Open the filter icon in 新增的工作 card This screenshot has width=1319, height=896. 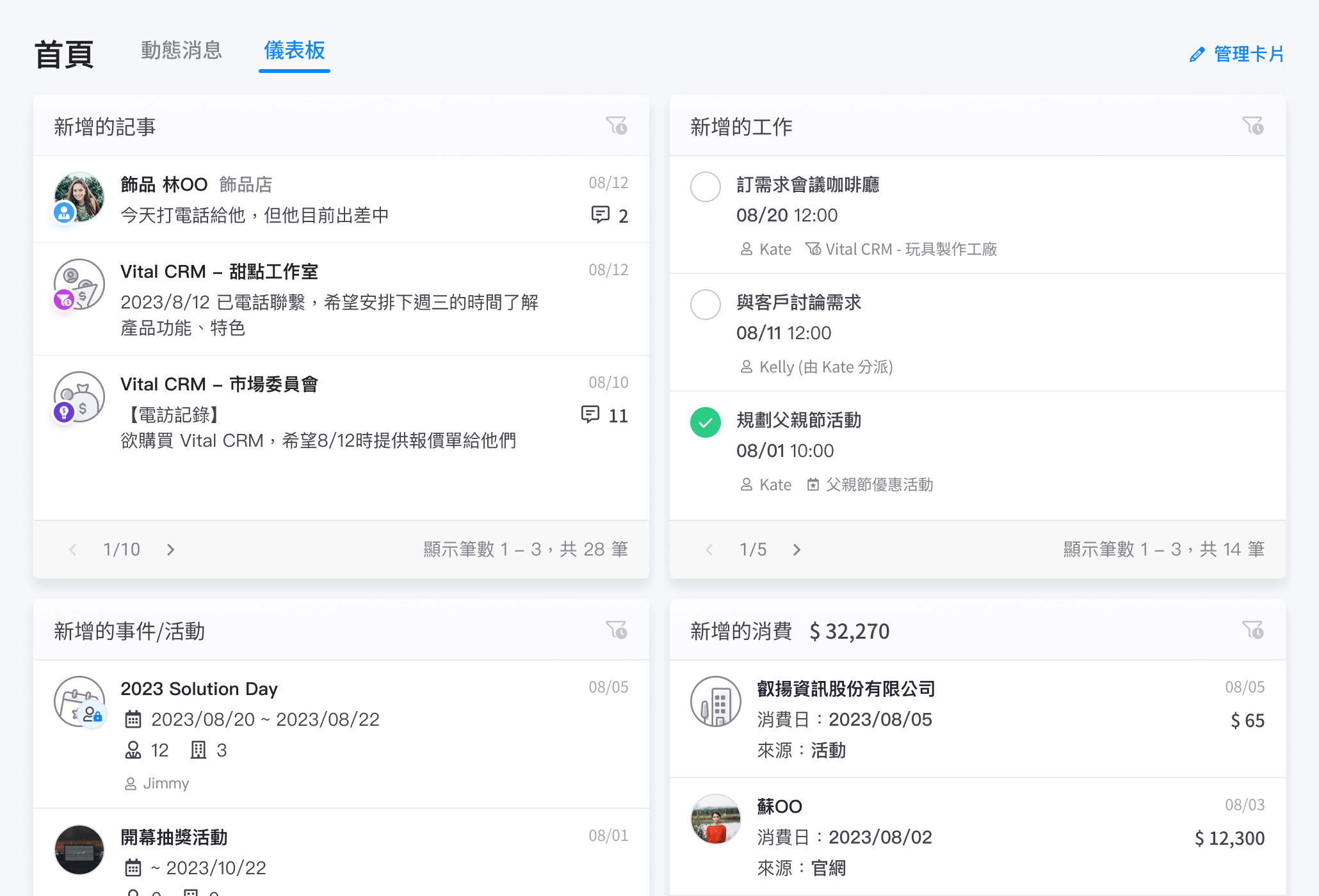point(1253,125)
